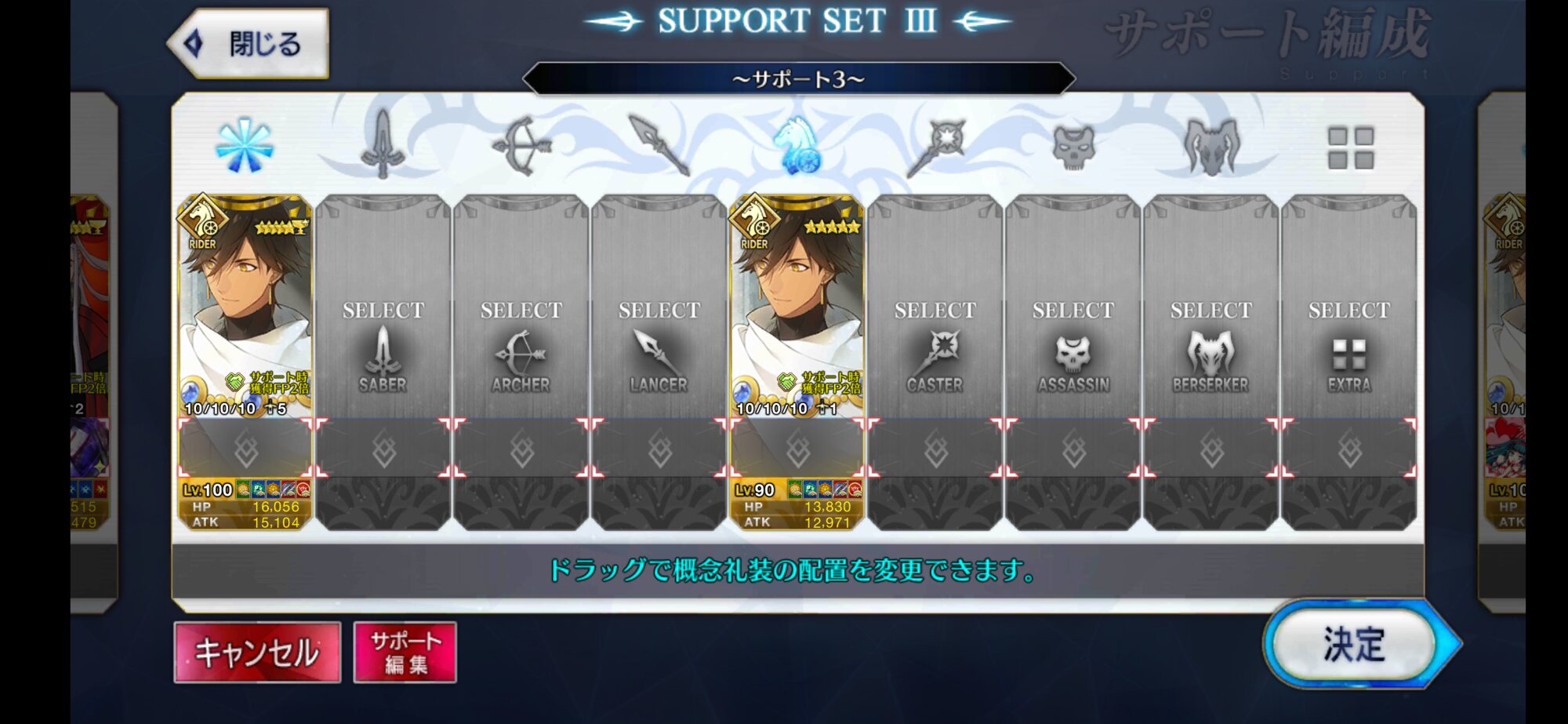Select the Berserker class beast icon
This screenshot has width=1568, height=724.
[1211, 147]
